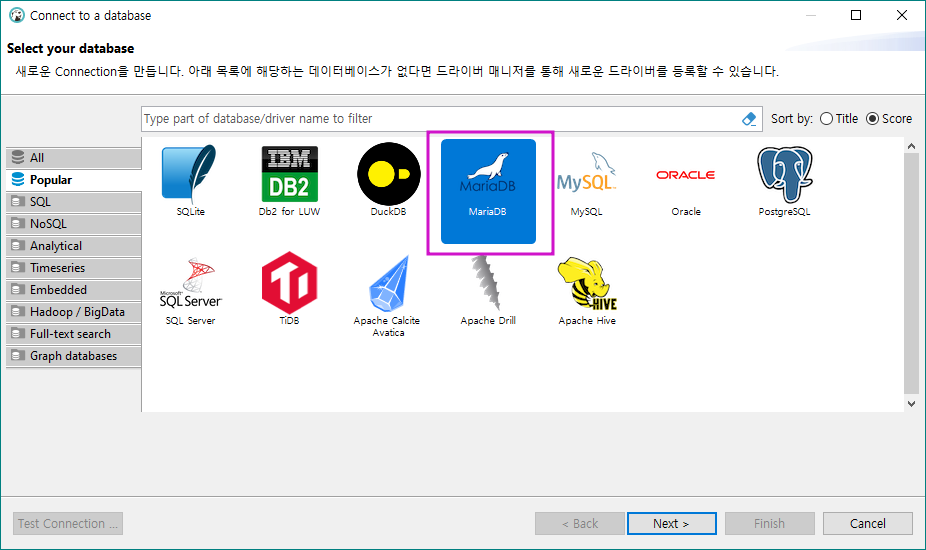Switch to the NoSQL category
The width and height of the screenshot is (926, 550).
[x=74, y=224]
